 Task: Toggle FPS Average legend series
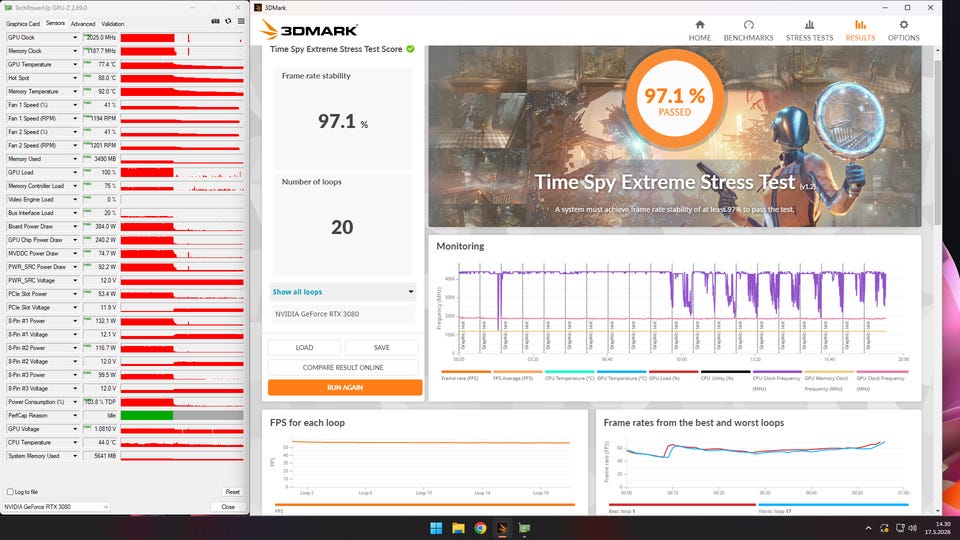(x=517, y=375)
